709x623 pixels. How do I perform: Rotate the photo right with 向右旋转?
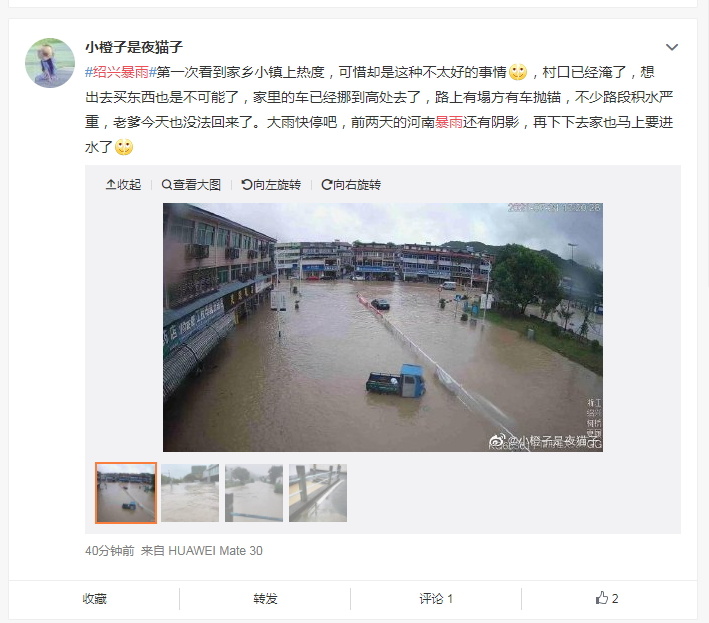(x=351, y=184)
